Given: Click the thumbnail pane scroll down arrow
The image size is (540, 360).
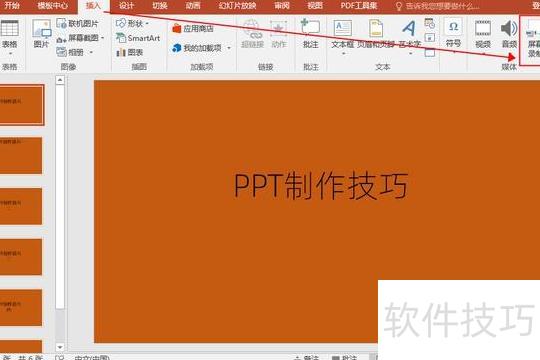Looking at the screenshot, I should (x=60, y=347).
